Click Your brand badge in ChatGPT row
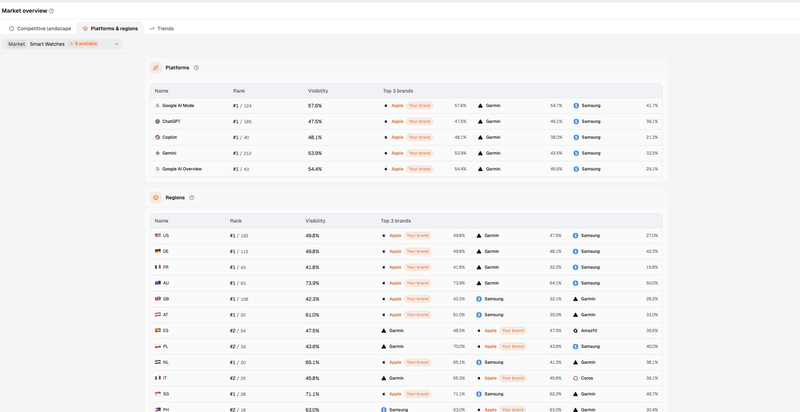The height and width of the screenshot is (412, 800). click(419, 121)
